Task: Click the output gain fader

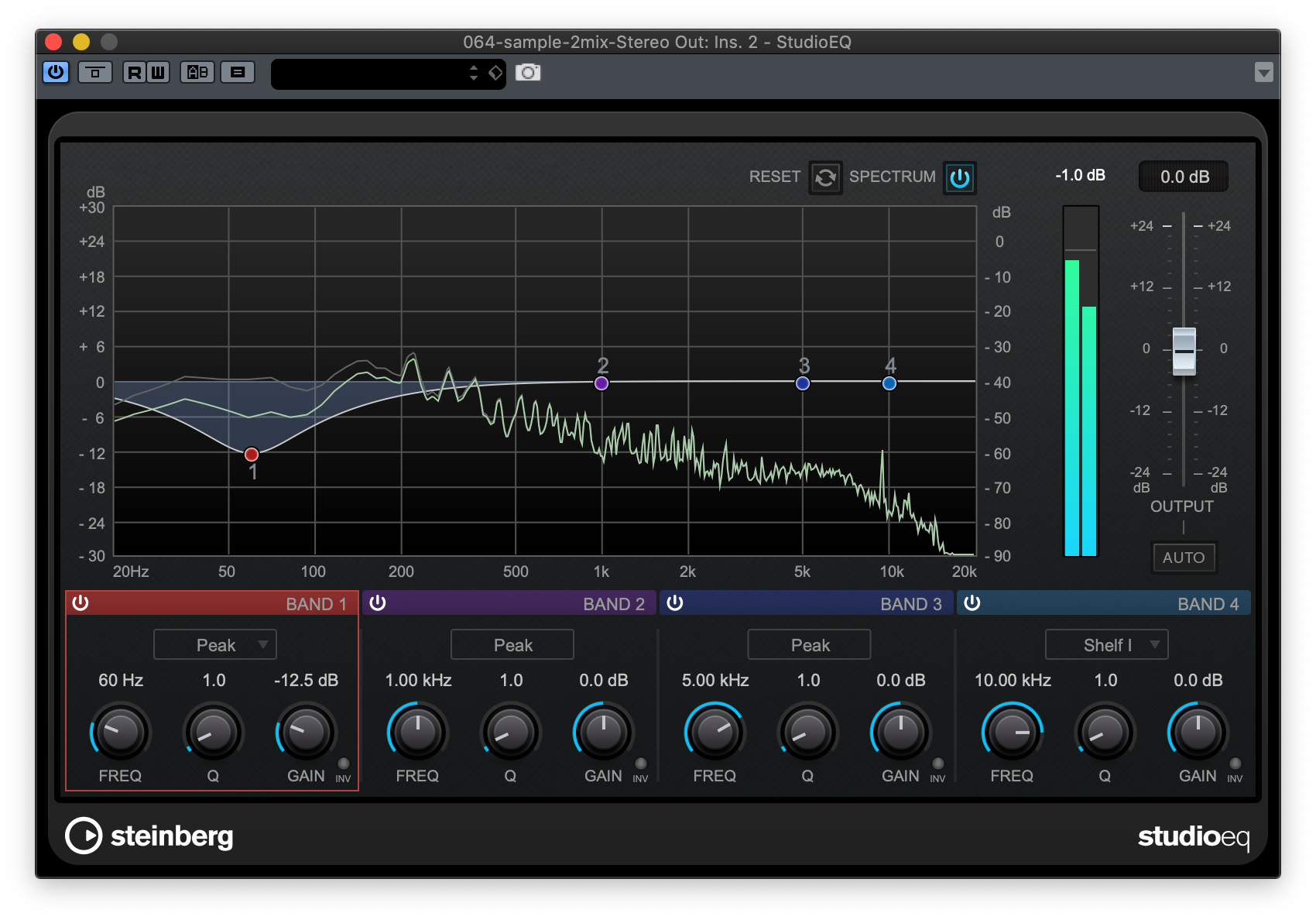Action: click(x=1183, y=351)
